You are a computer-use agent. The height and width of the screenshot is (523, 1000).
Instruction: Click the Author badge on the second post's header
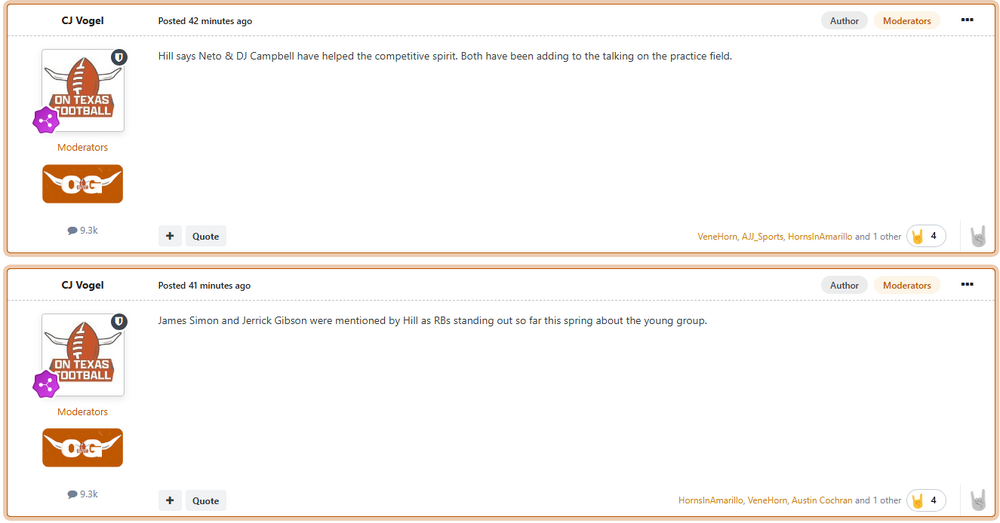(x=844, y=285)
